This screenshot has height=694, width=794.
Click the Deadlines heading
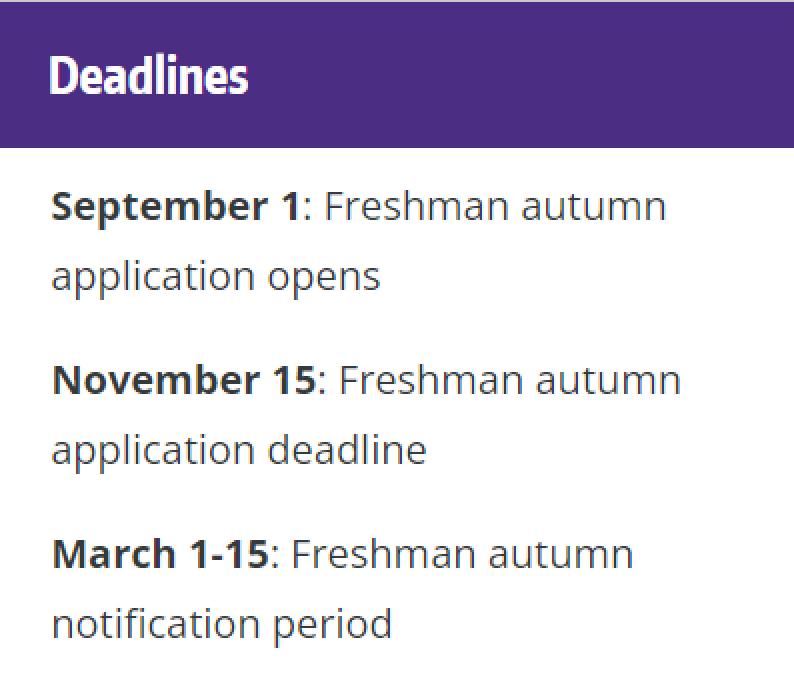[149, 77]
